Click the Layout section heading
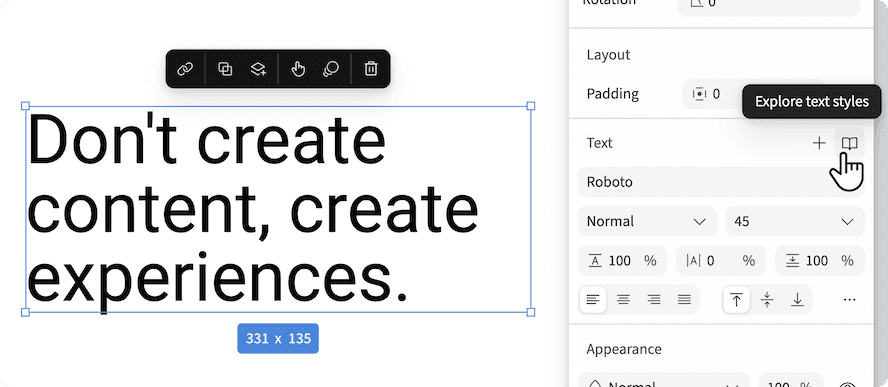This screenshot has width=888, height=387. coord(608,55)
